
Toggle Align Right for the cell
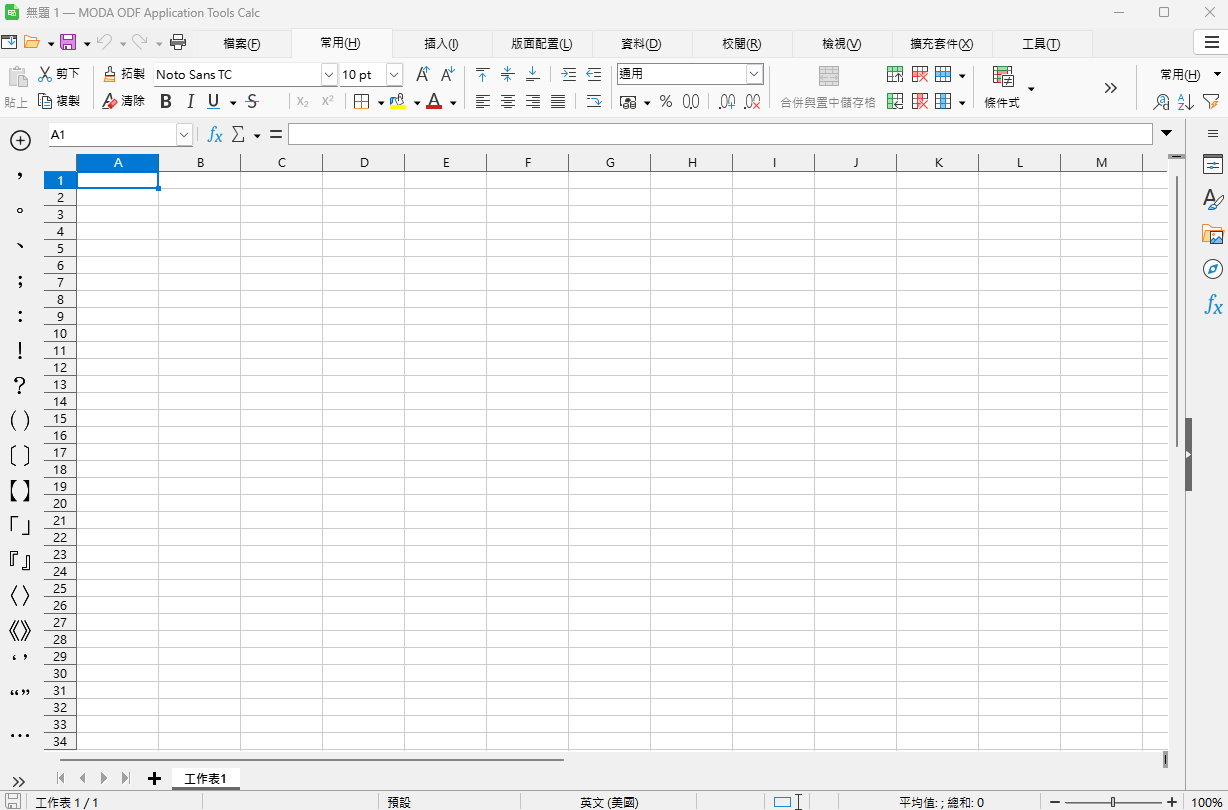533,101
